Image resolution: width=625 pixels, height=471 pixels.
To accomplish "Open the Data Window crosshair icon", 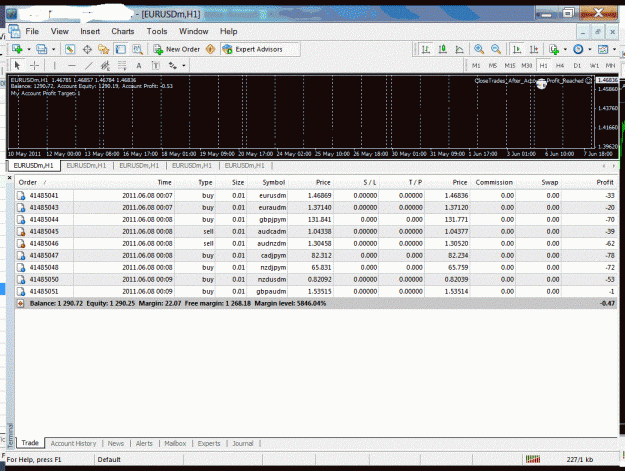I will tap(87, 49).
